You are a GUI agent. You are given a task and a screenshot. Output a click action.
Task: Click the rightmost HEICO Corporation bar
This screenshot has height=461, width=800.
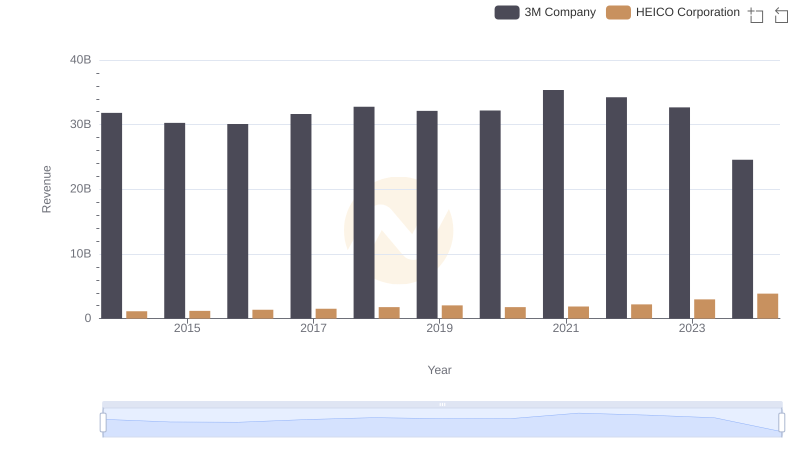coord(767,306)
